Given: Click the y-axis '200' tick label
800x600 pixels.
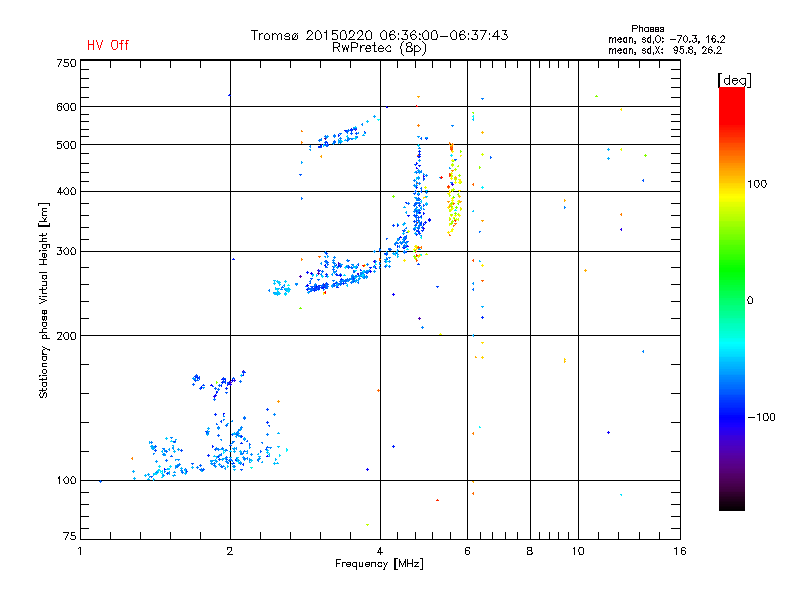Looking at the screenshot, I should (66, 336).
